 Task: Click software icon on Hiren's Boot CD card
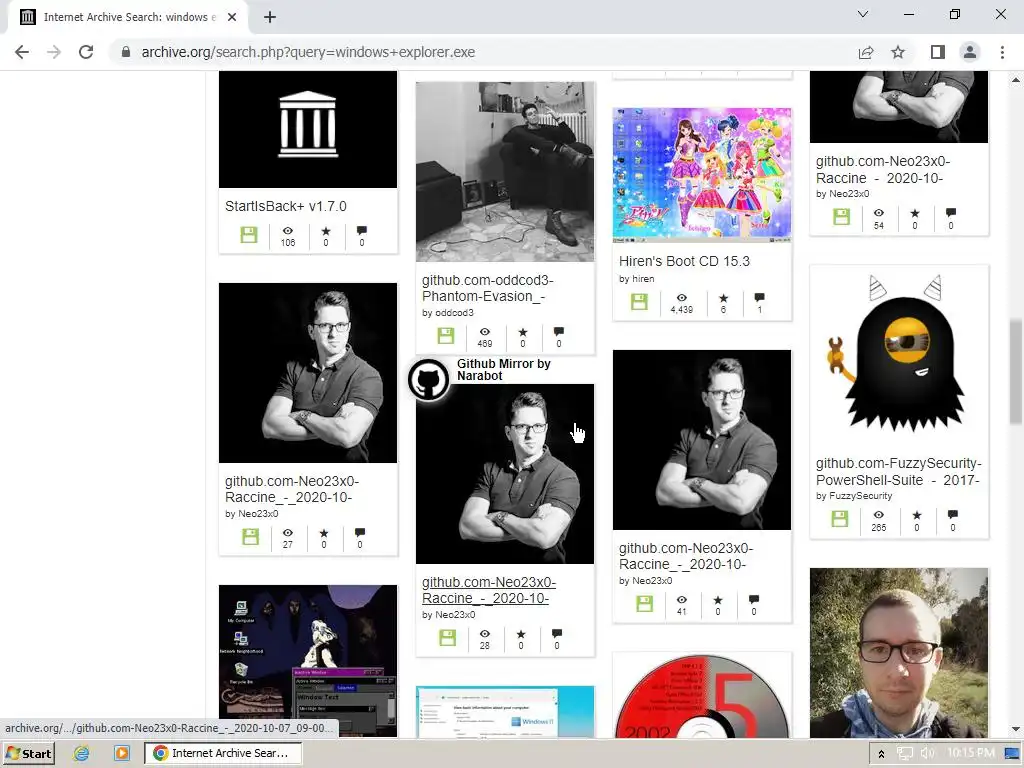639,302
